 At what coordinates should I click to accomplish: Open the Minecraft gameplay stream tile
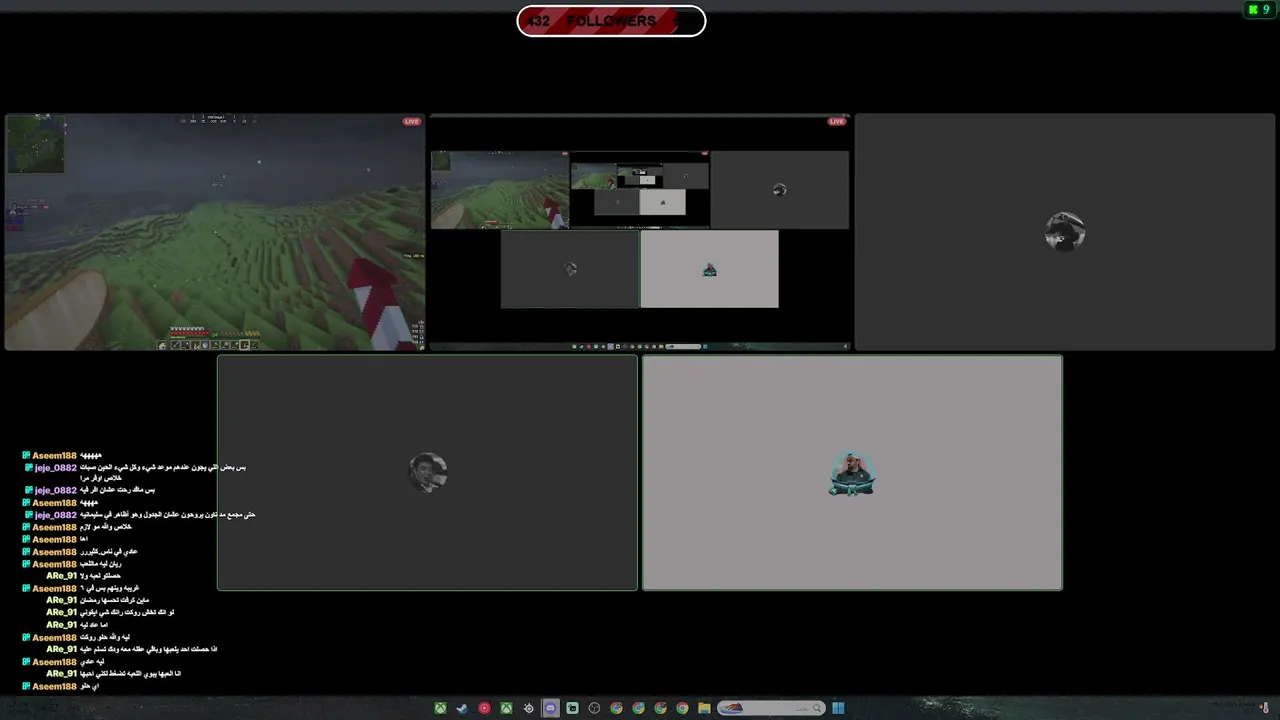tap(215, 232)
